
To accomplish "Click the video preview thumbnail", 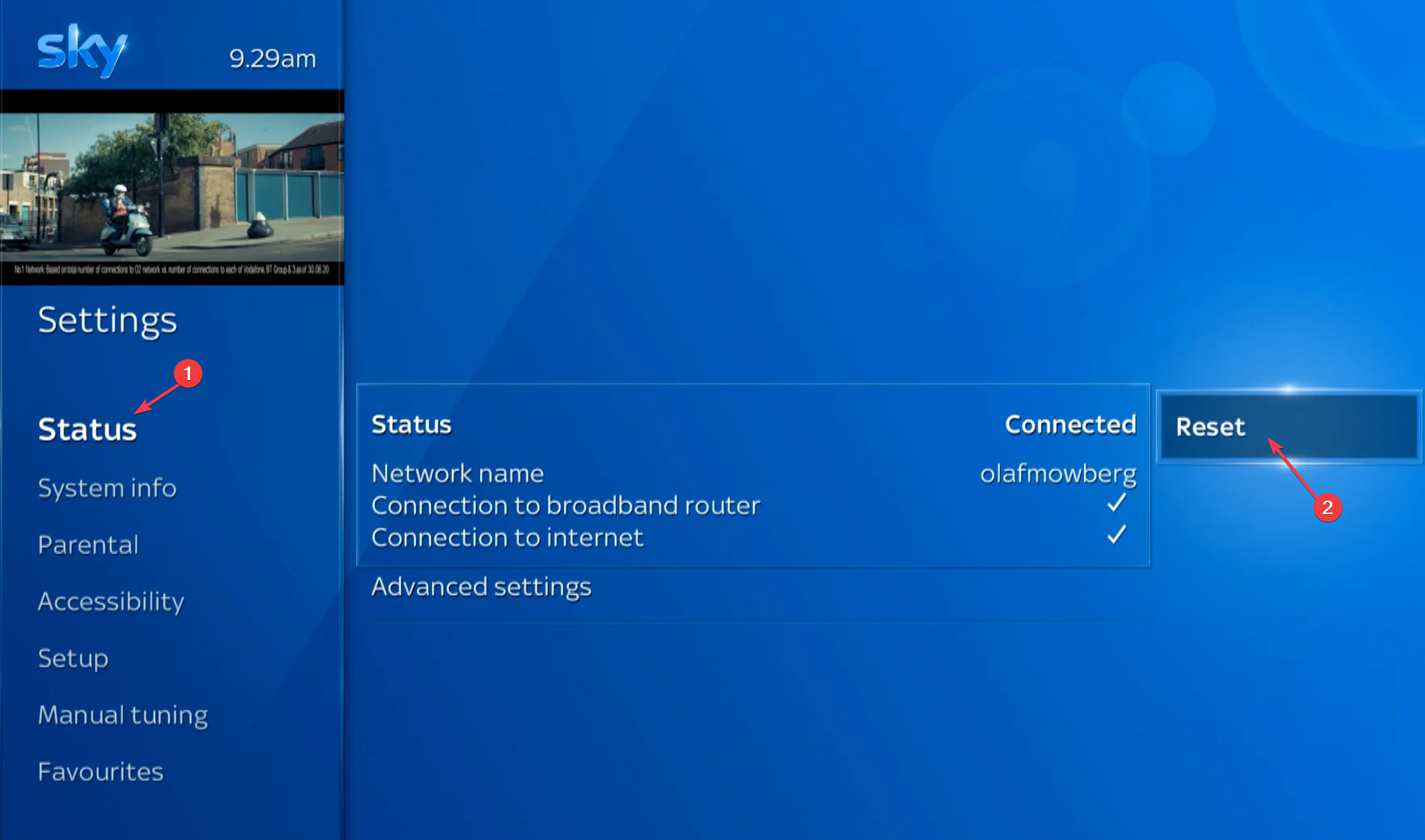I will pyautogui.click(x=172, y=188).
